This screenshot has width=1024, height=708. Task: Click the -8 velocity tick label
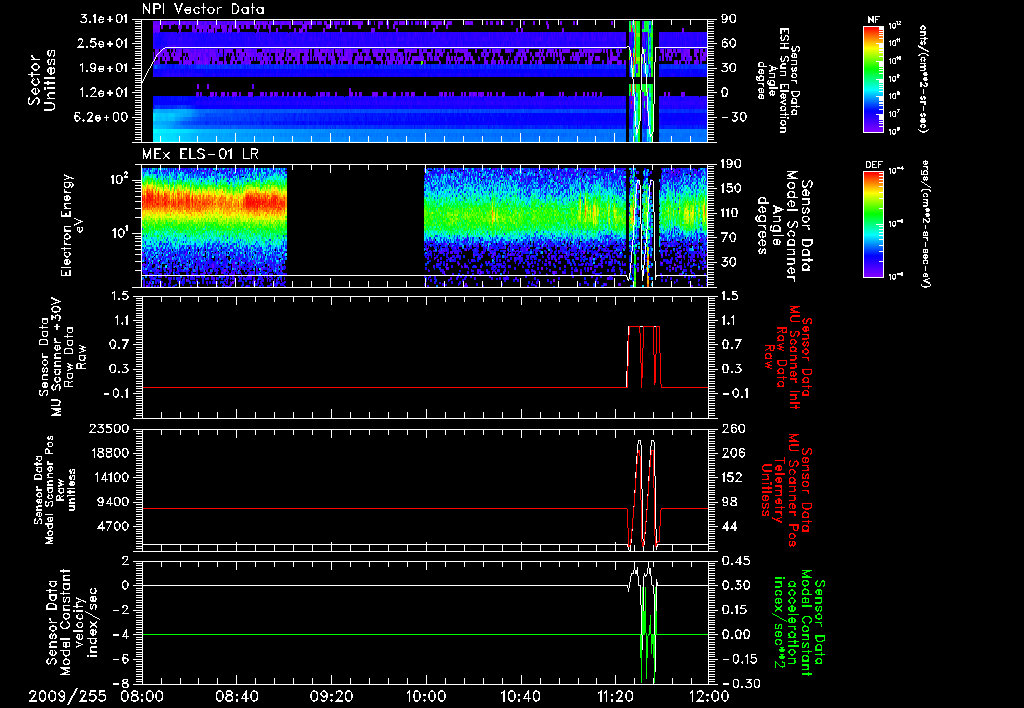click(x=122, y=684)
